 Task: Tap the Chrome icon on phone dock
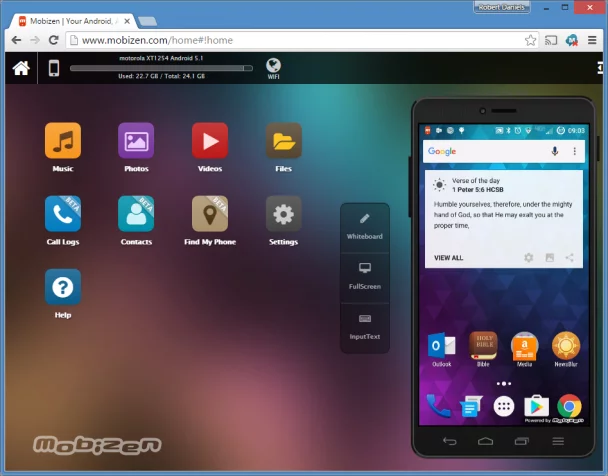point(569,406)
